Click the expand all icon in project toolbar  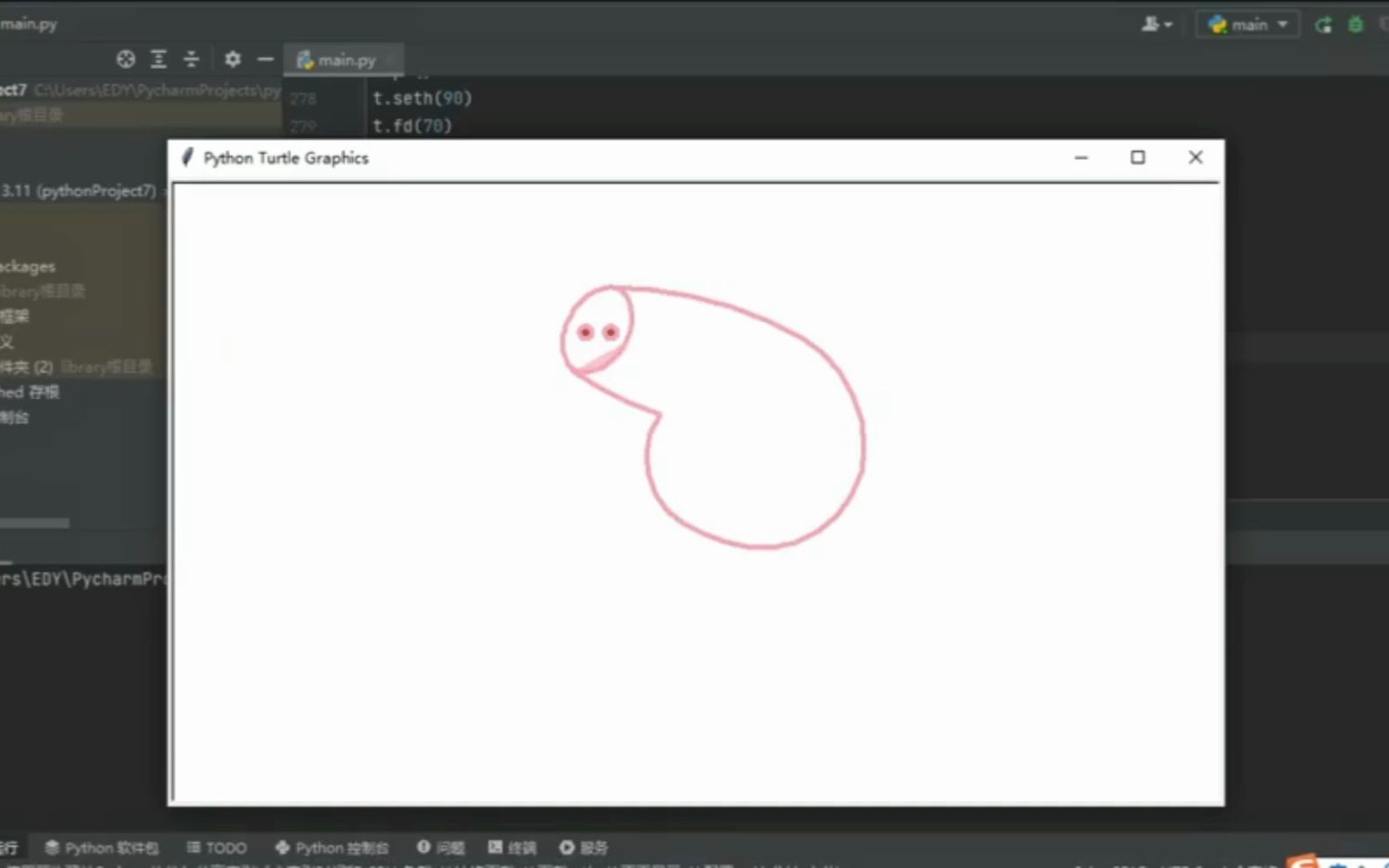pyautogui.click(x=158, y=59)
